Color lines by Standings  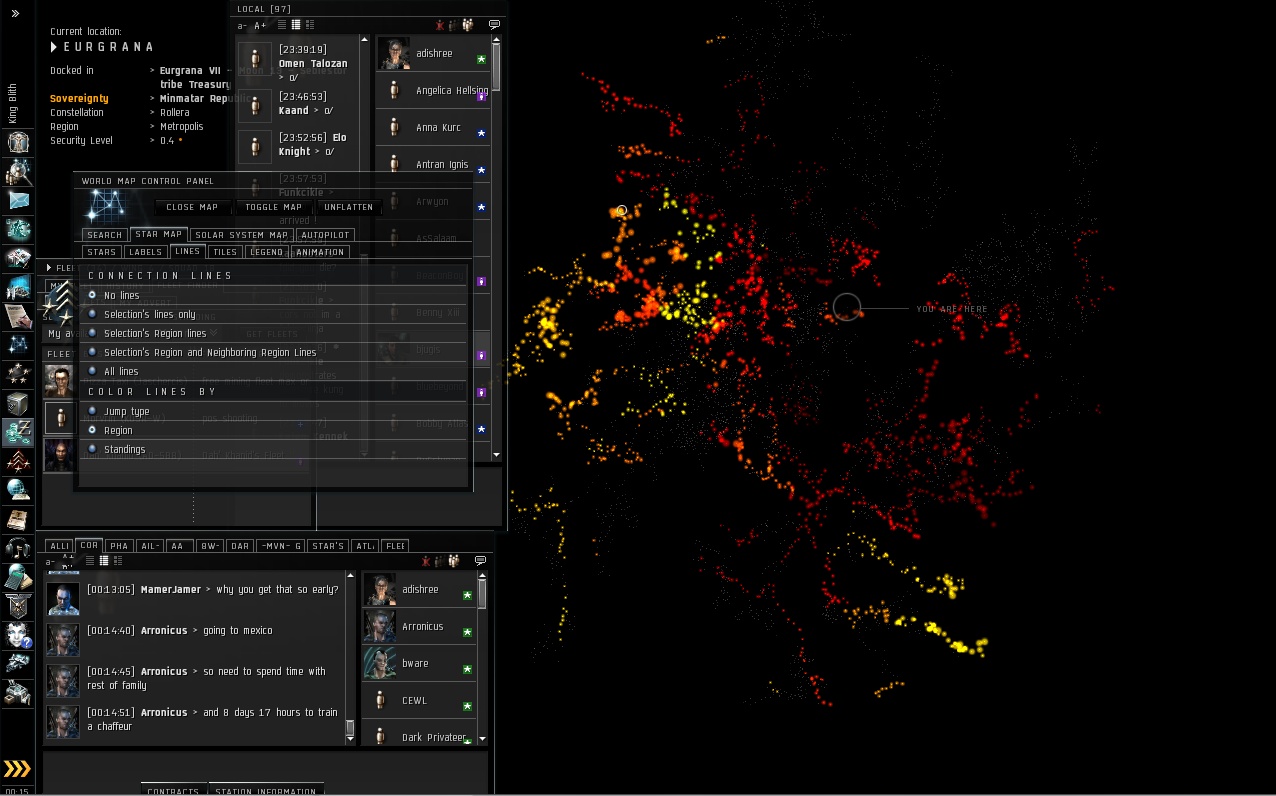point(93,449)
